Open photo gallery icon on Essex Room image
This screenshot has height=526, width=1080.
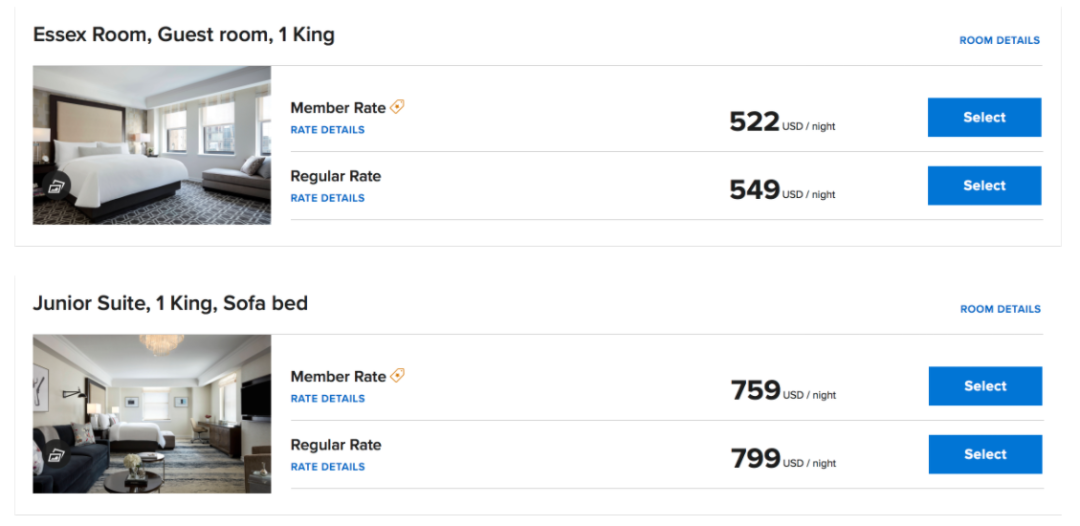pyautogui.click(x=56, y=185)
